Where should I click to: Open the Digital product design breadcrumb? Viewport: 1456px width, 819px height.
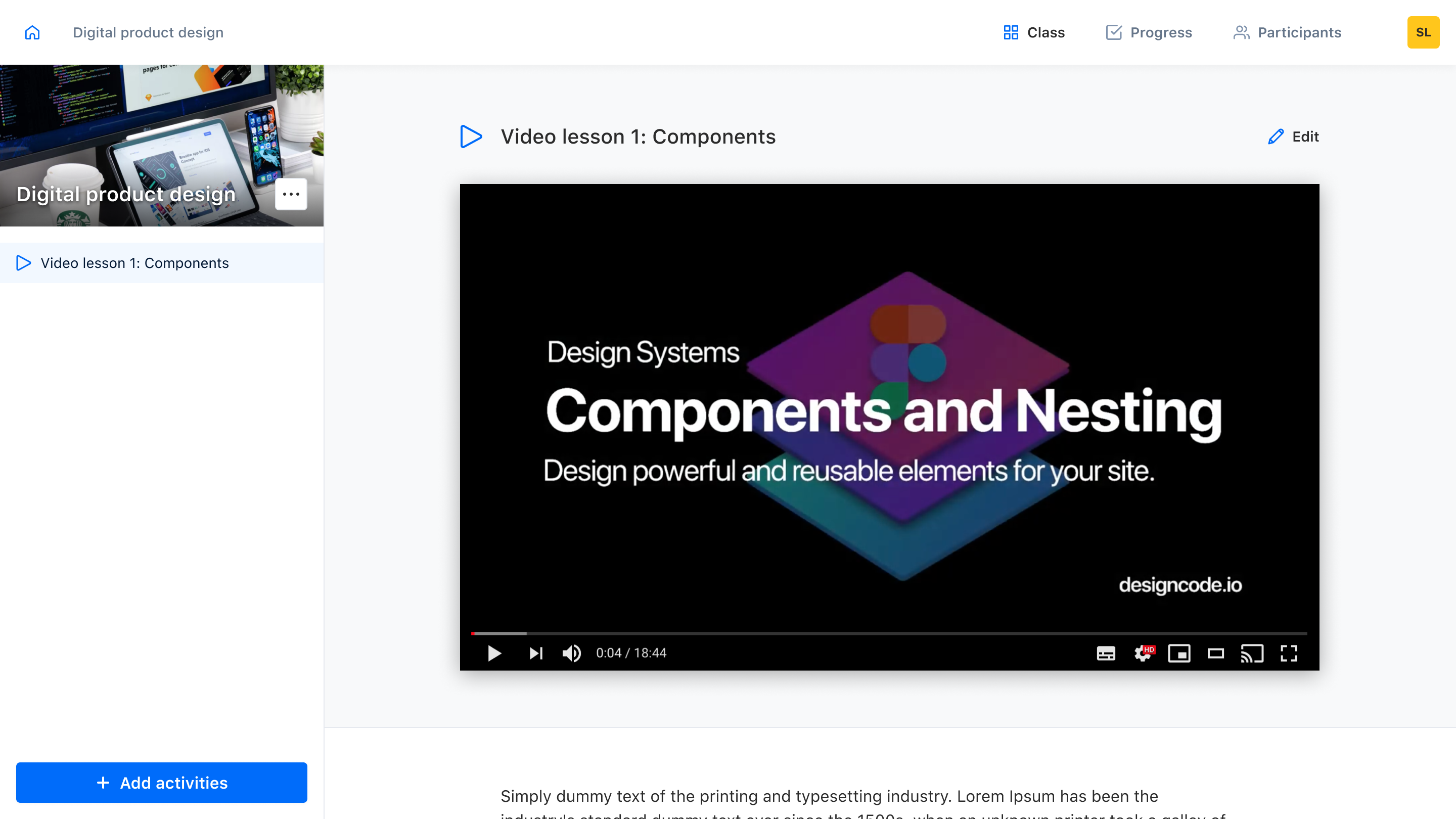[x=148, y=32]
